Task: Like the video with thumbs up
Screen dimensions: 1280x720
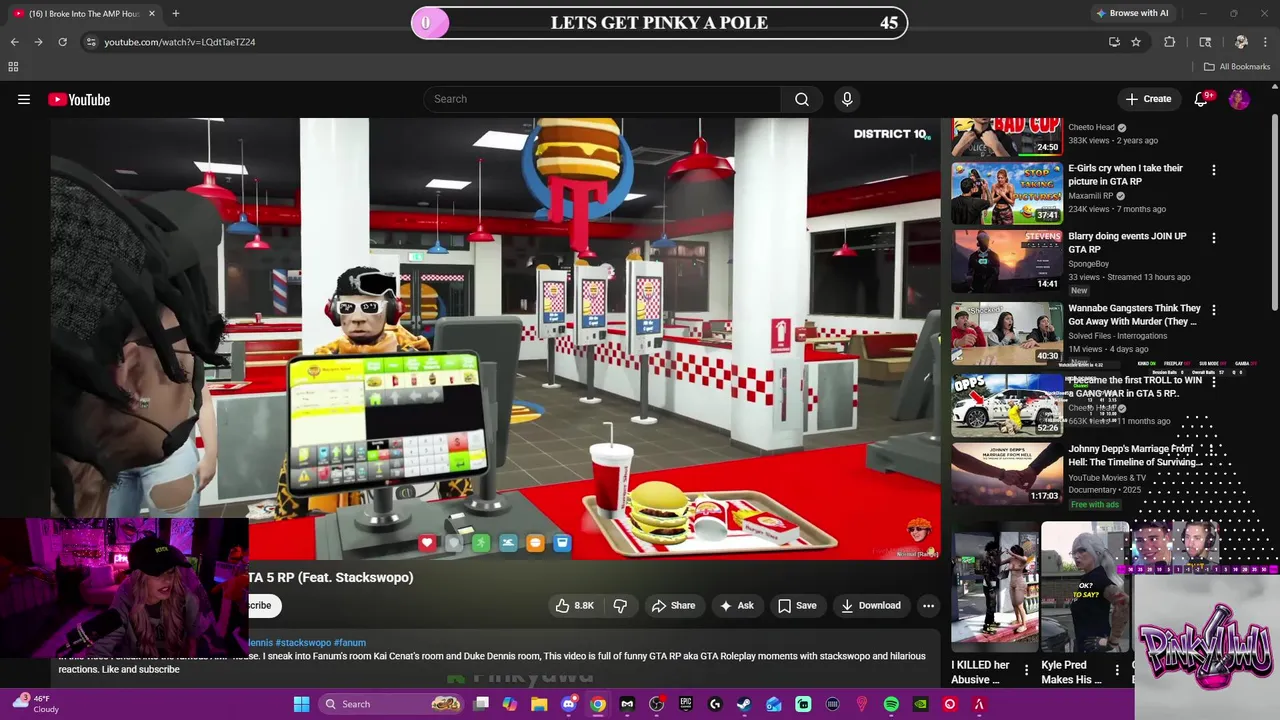Action: click(x=575, y=605)
